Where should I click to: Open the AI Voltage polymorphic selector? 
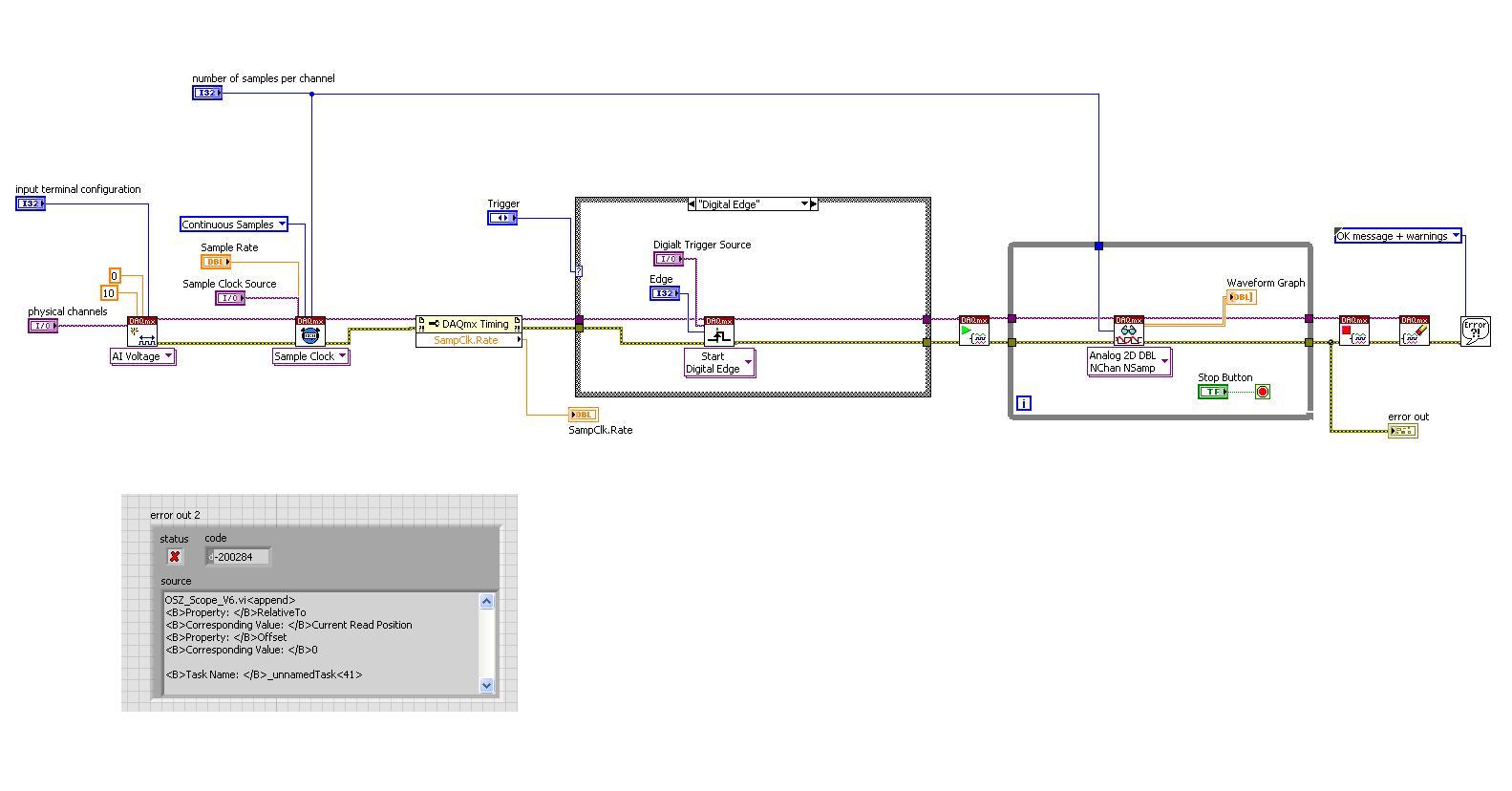143,356
